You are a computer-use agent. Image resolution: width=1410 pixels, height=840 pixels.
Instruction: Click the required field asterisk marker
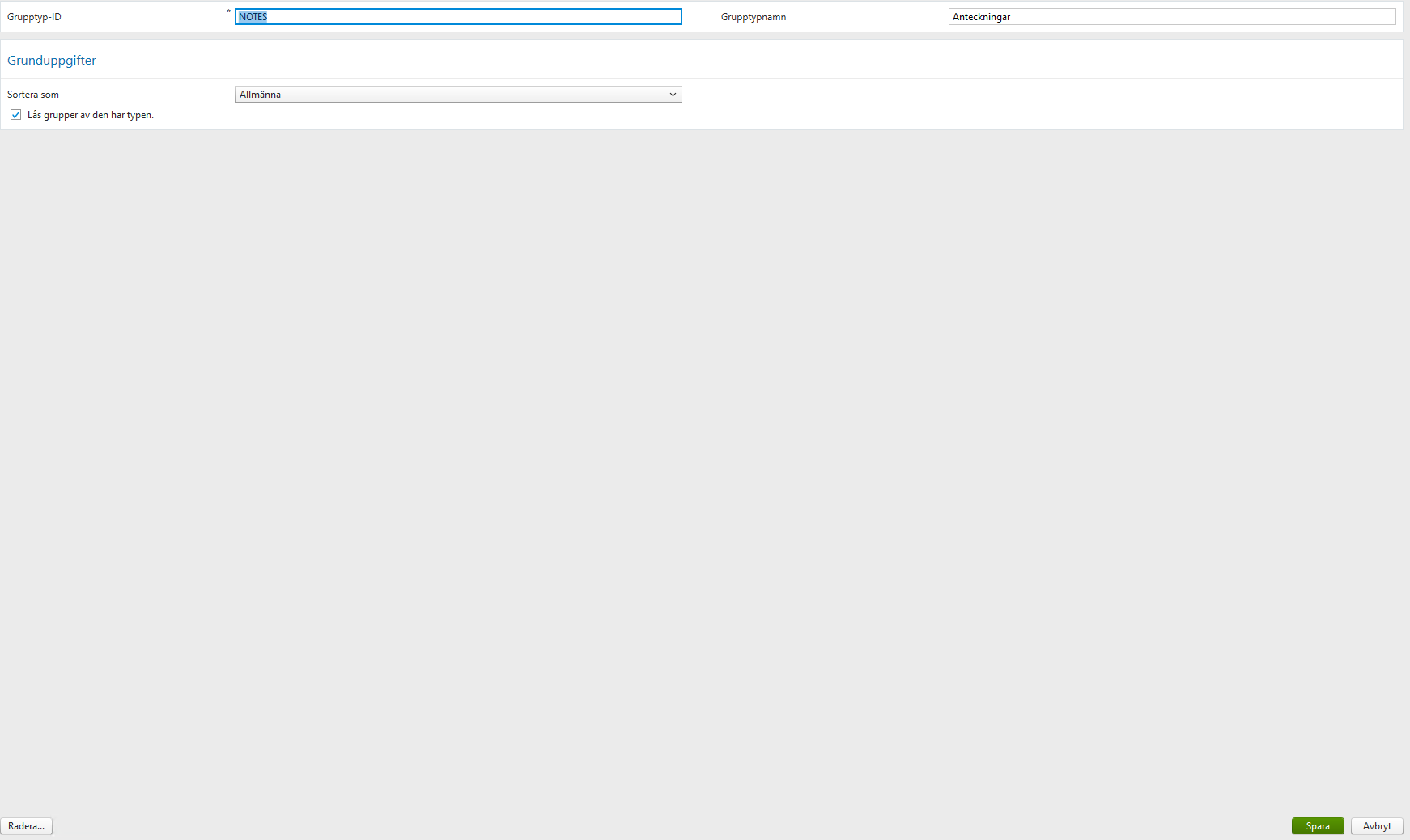click(227, 12)
